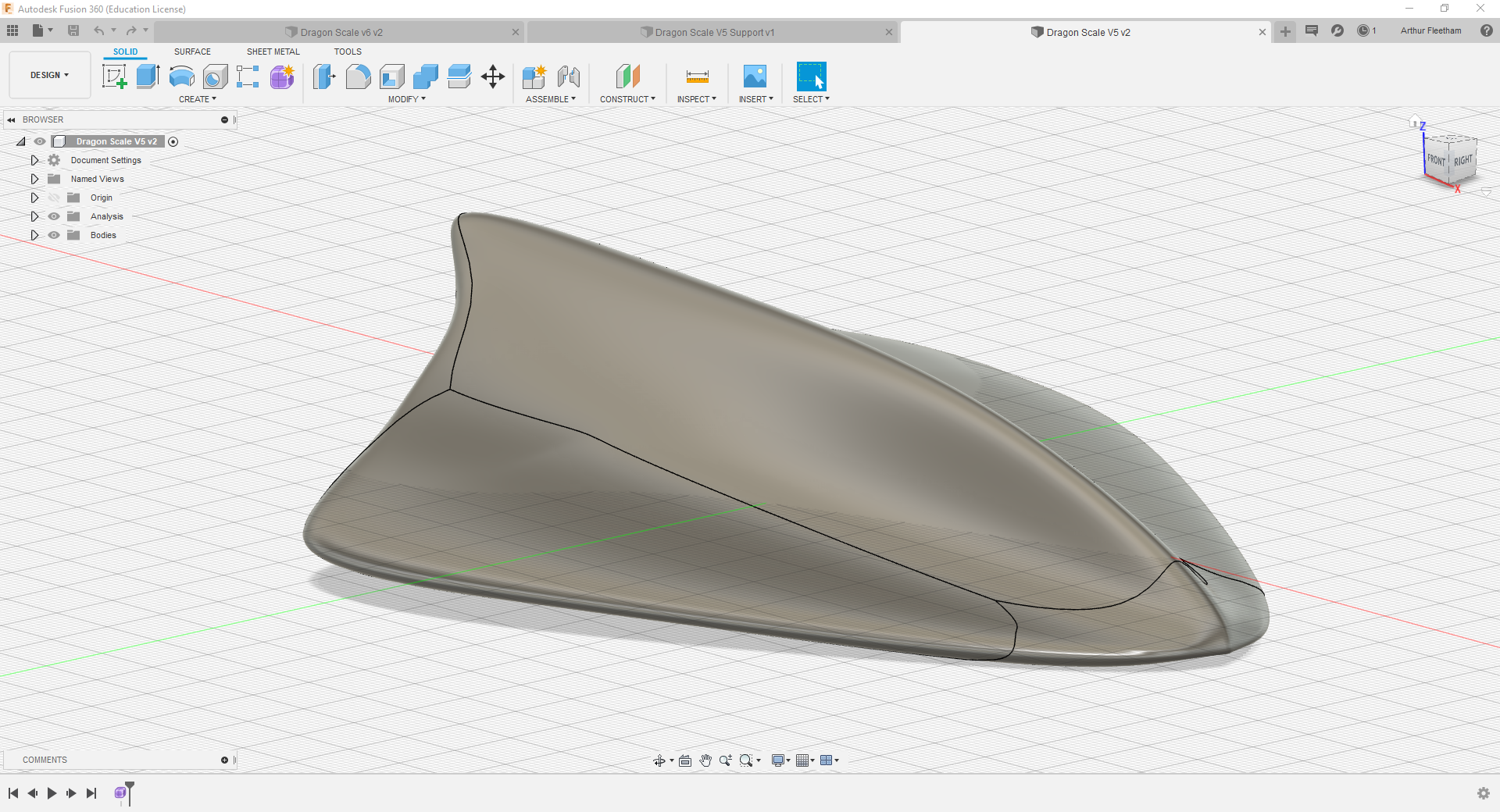The height and width of the screenshot is (812, 1500).
Task: Click the Undo arrow
Action: [x=98, y=30]
